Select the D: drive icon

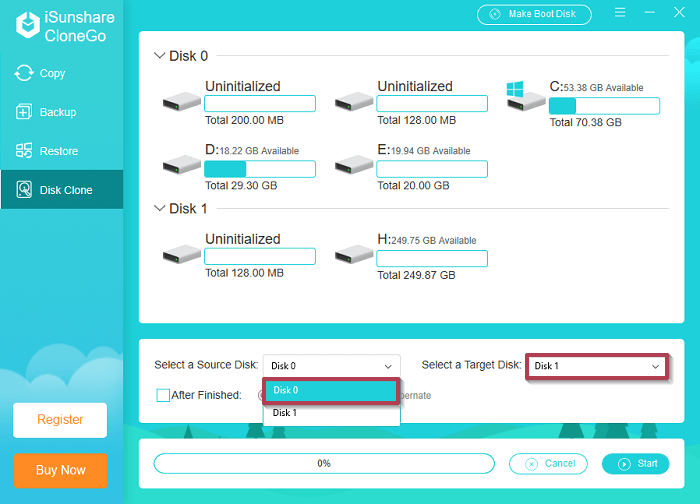pos(181,164)
